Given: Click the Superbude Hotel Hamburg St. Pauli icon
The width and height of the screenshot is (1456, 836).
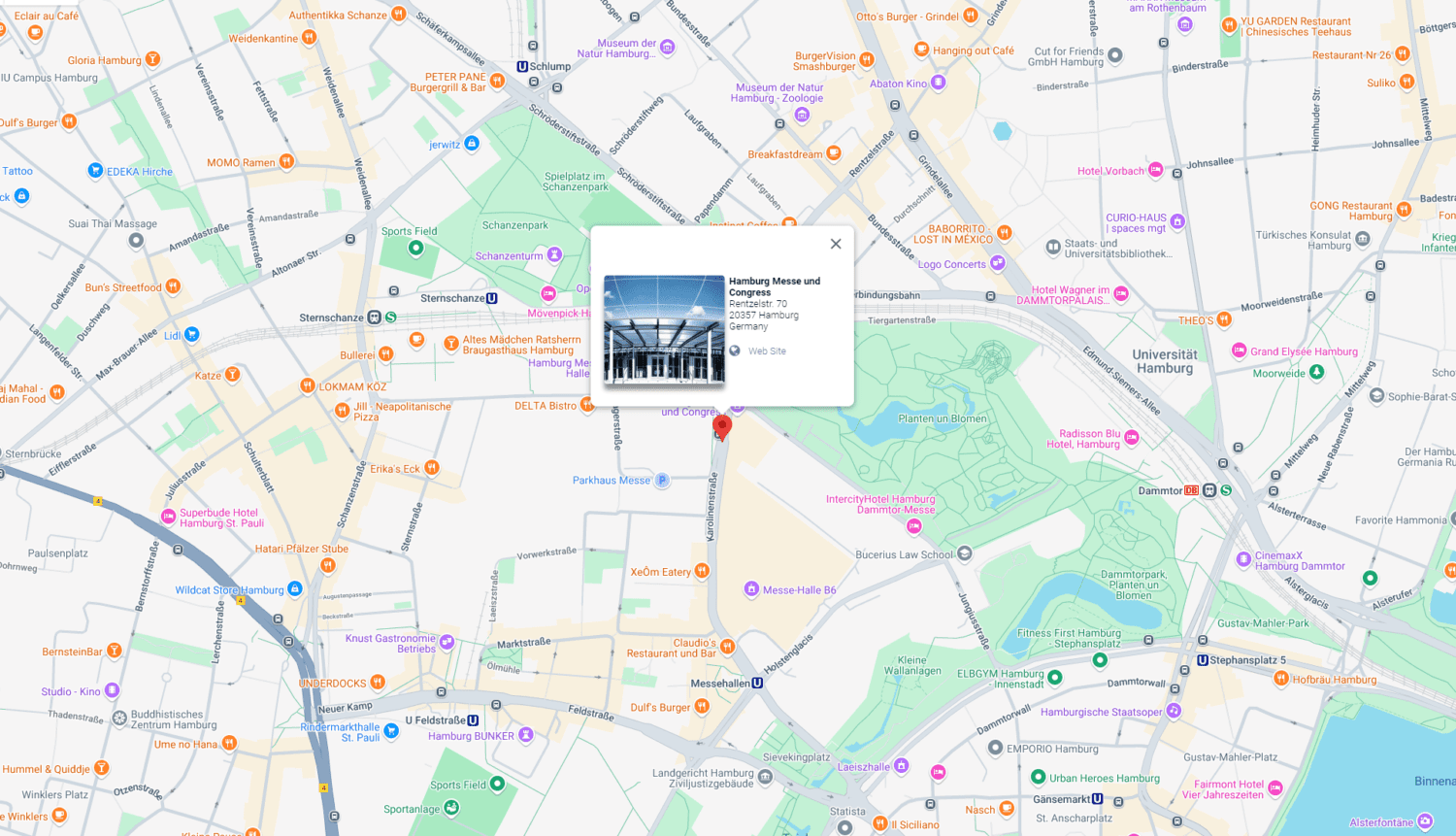Looking at the screenshot, I should (x=168, y=518).
